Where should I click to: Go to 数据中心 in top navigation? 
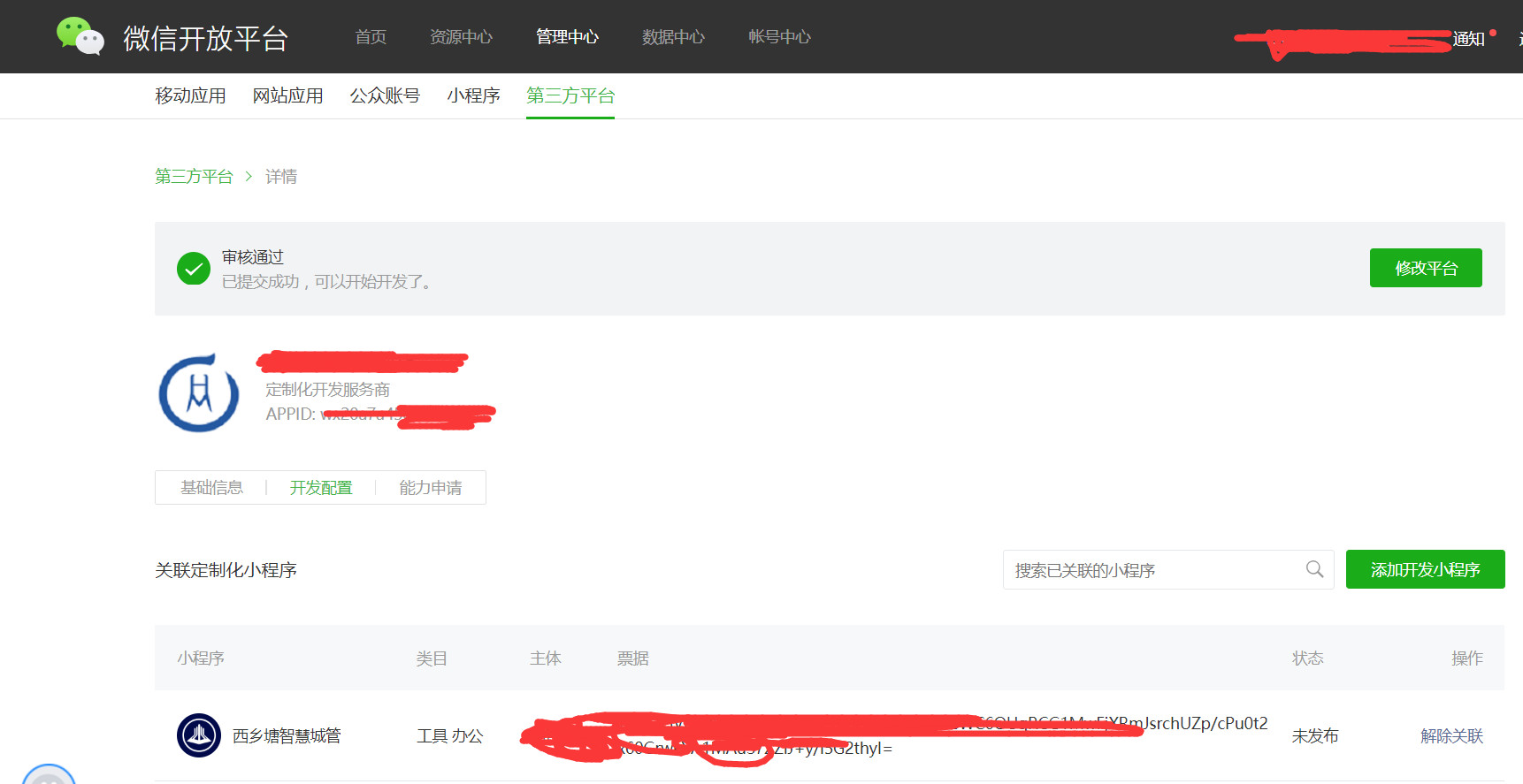tap(673, 37)
